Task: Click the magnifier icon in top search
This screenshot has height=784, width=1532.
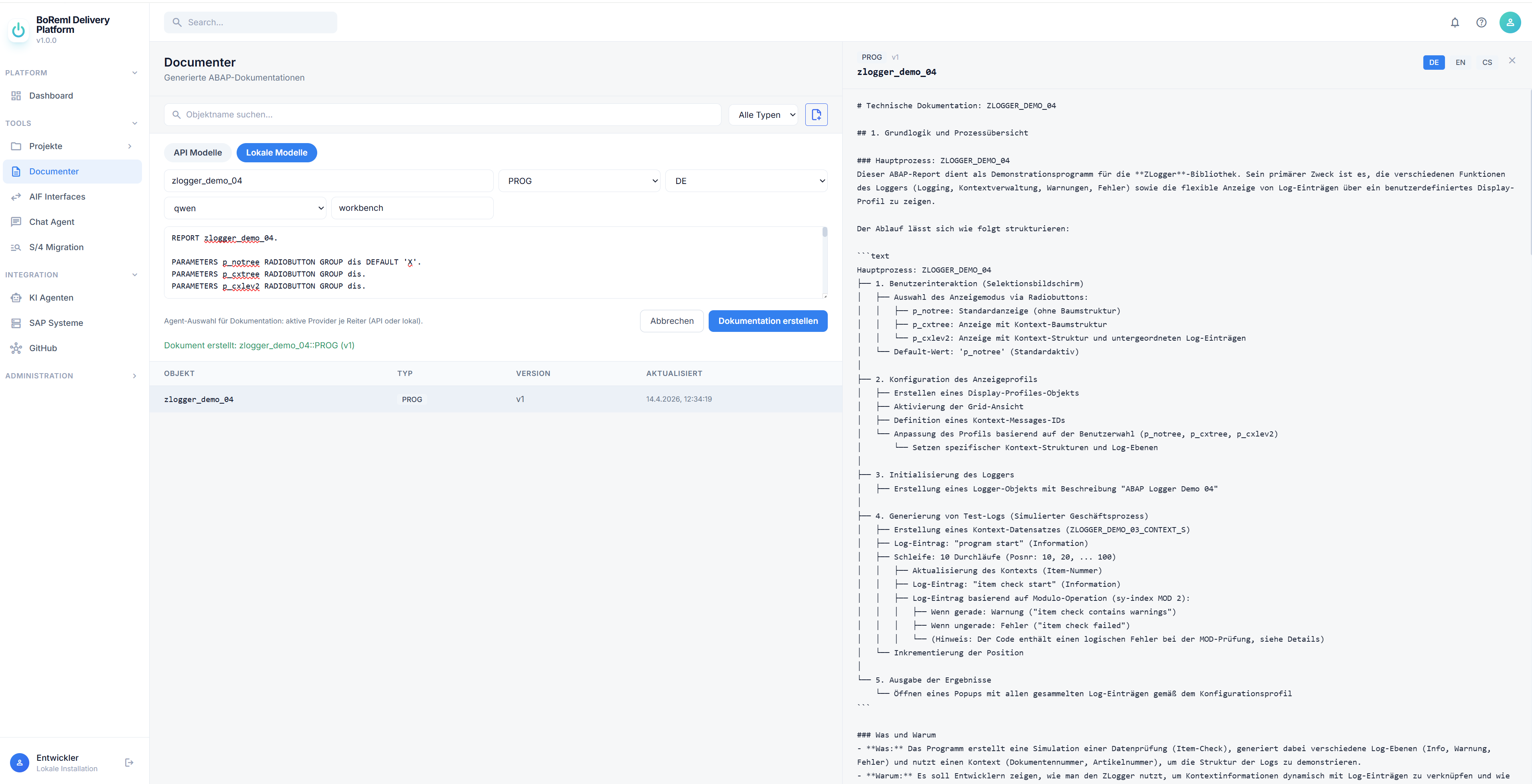Action: click(x=176, y=22)
